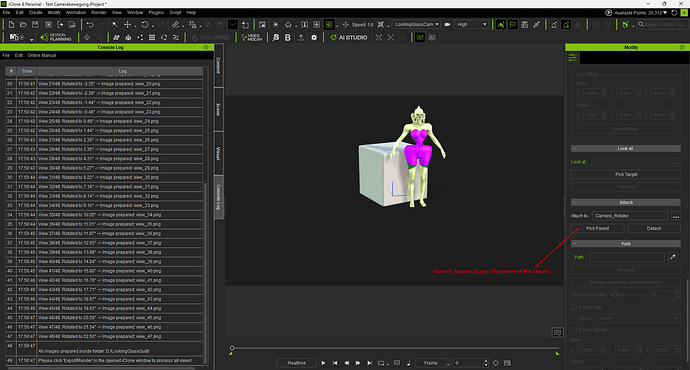Launch AI Studio from the toolbar
The height and width of the screenshot is (370, 690).
[349, 37]
